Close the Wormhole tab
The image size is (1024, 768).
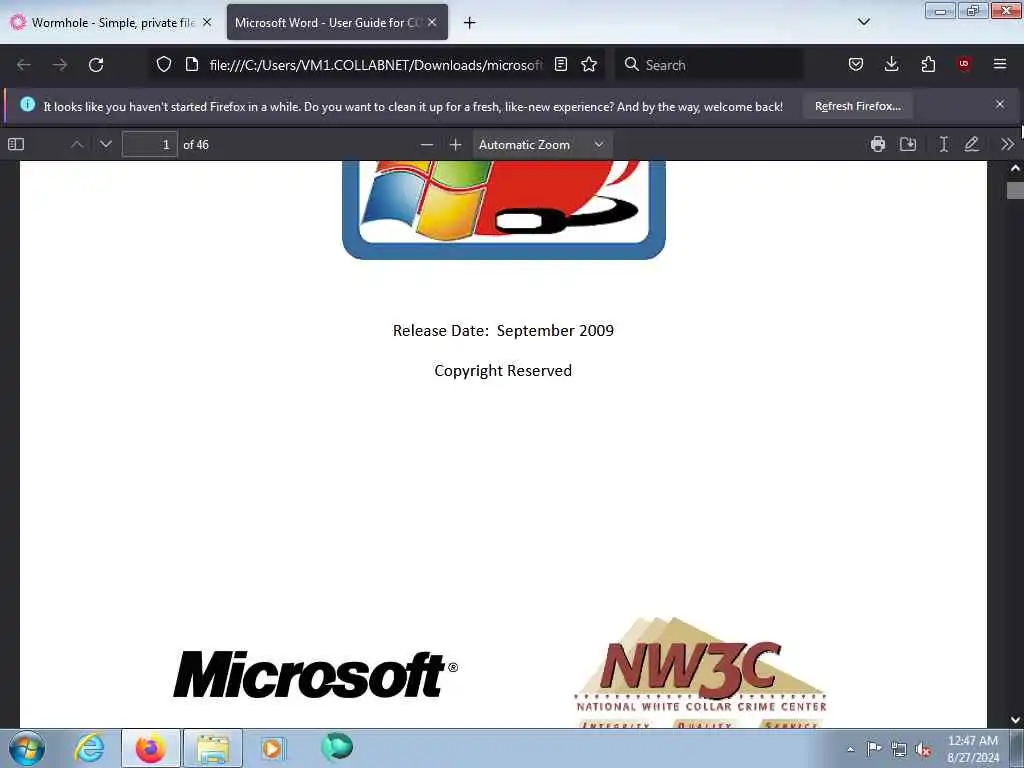pos(207,22)
